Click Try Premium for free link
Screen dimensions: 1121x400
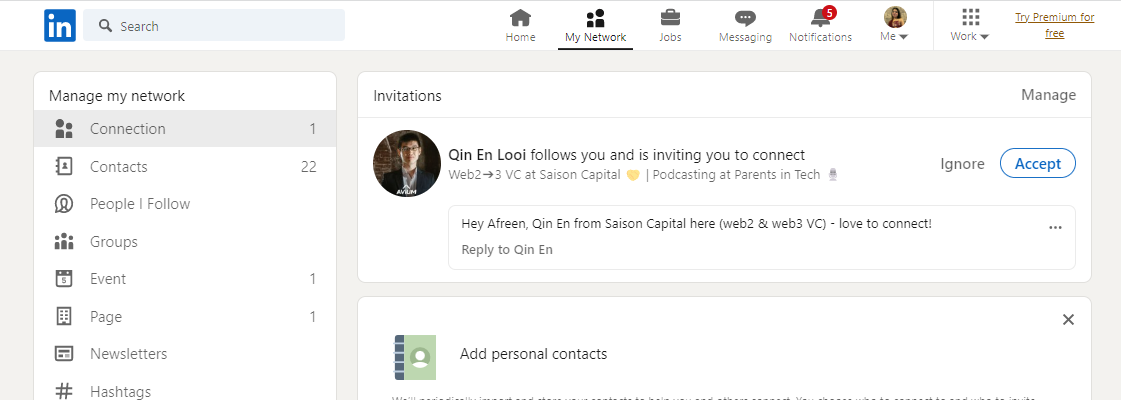click(1054, 25)
